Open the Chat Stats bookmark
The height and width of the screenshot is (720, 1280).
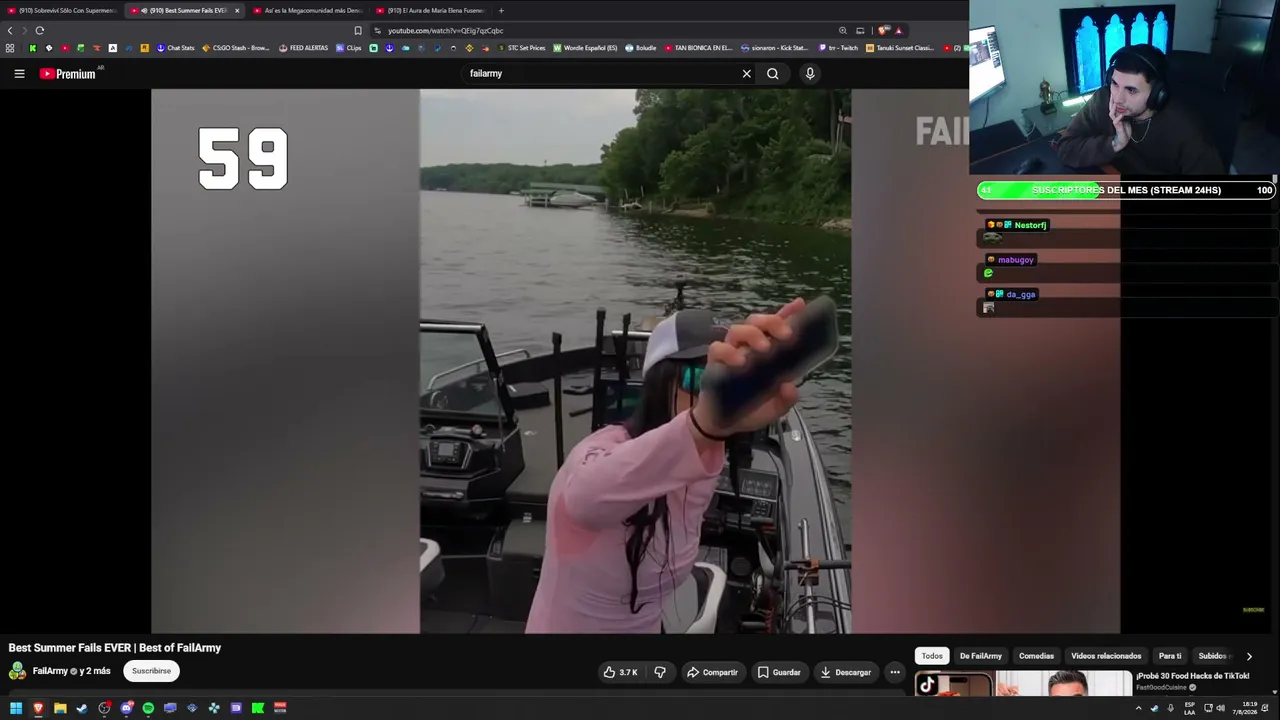click(175, 48)
